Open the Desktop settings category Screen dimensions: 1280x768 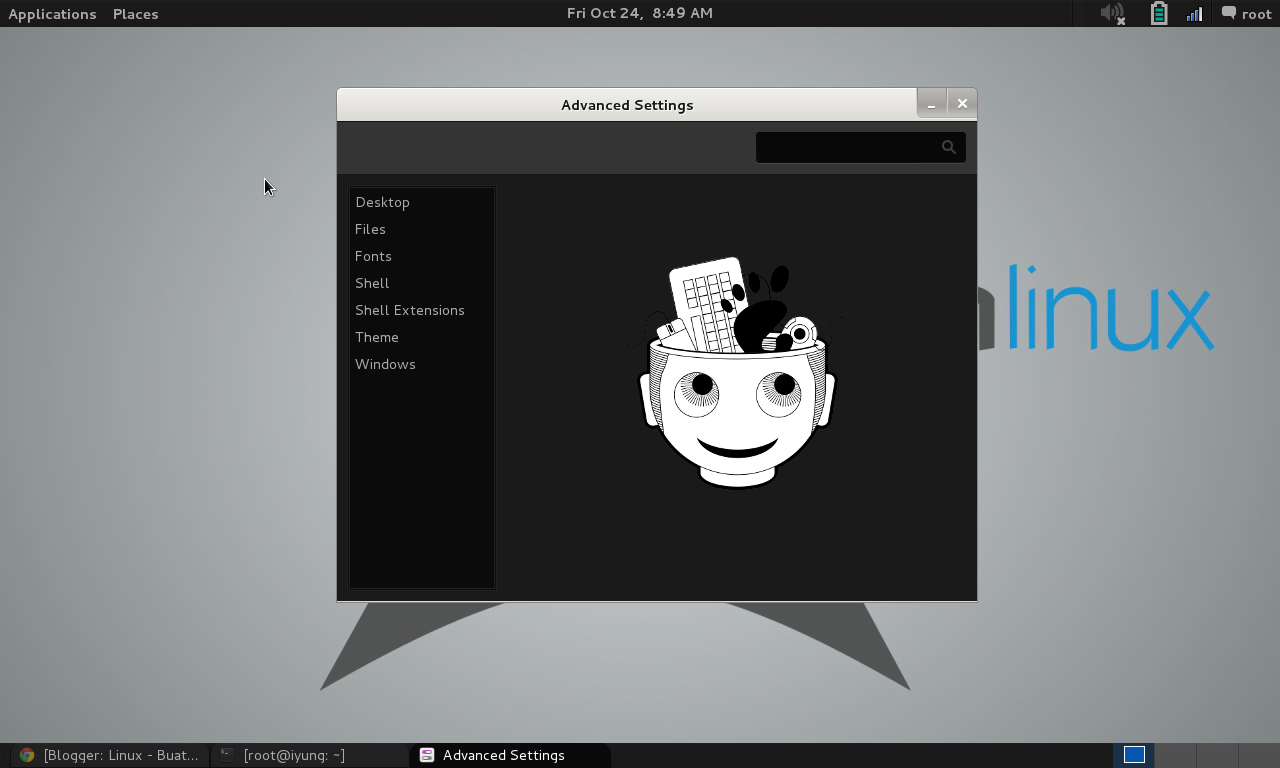(421, 202)
